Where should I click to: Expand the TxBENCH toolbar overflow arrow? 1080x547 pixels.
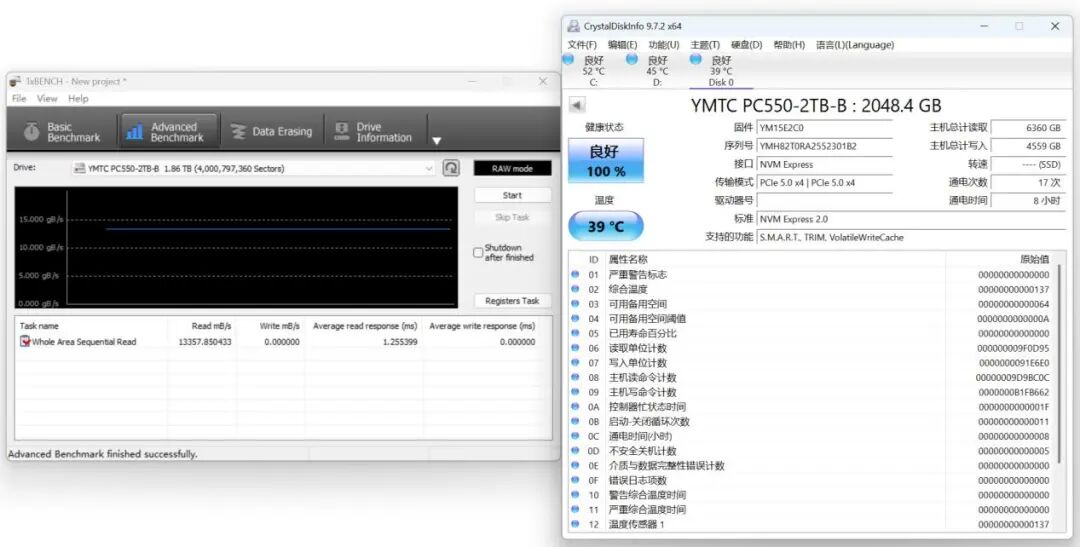pos(436,140)
